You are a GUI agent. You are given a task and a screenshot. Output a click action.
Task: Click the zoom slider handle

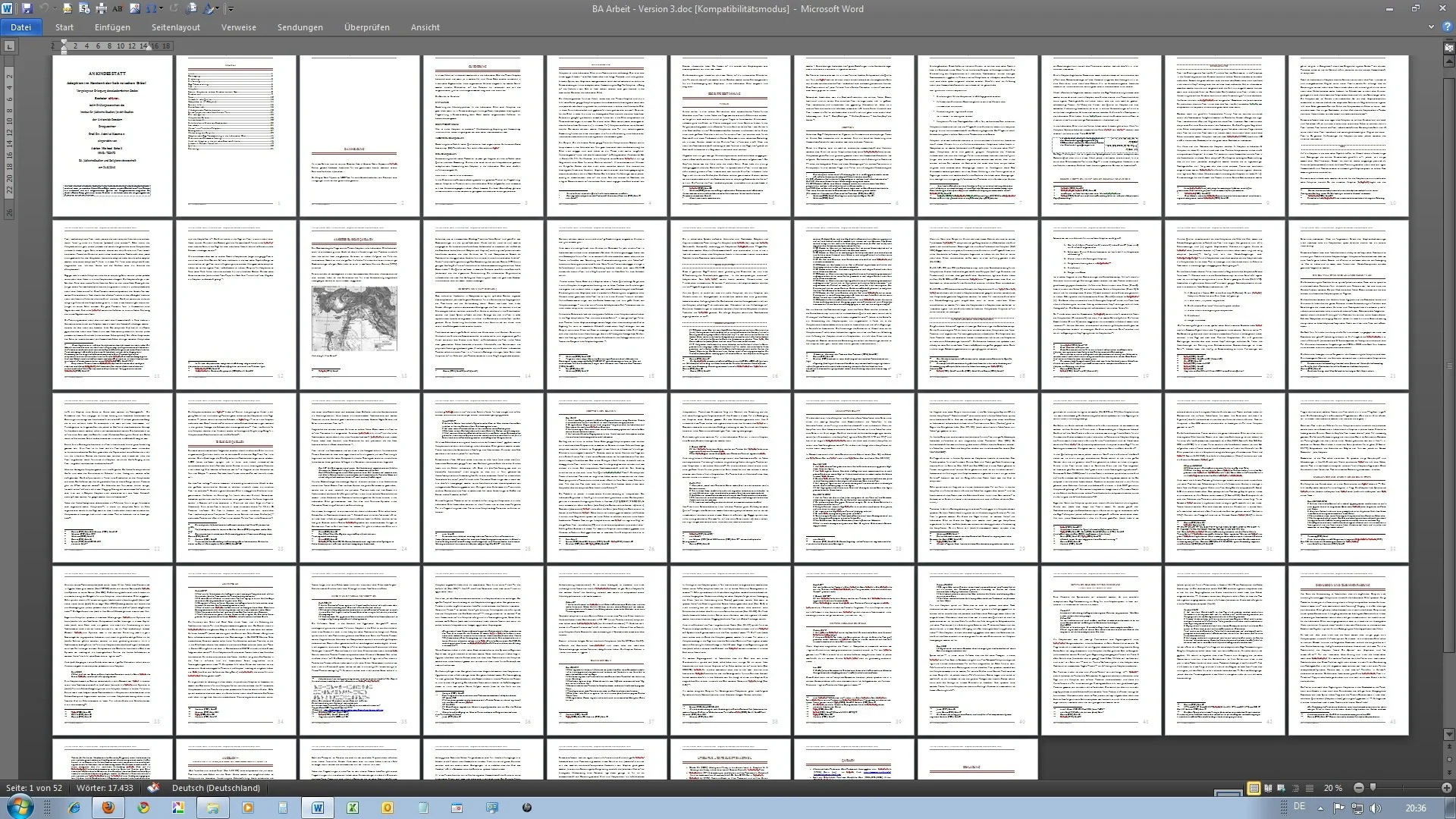click(1373, 788)
